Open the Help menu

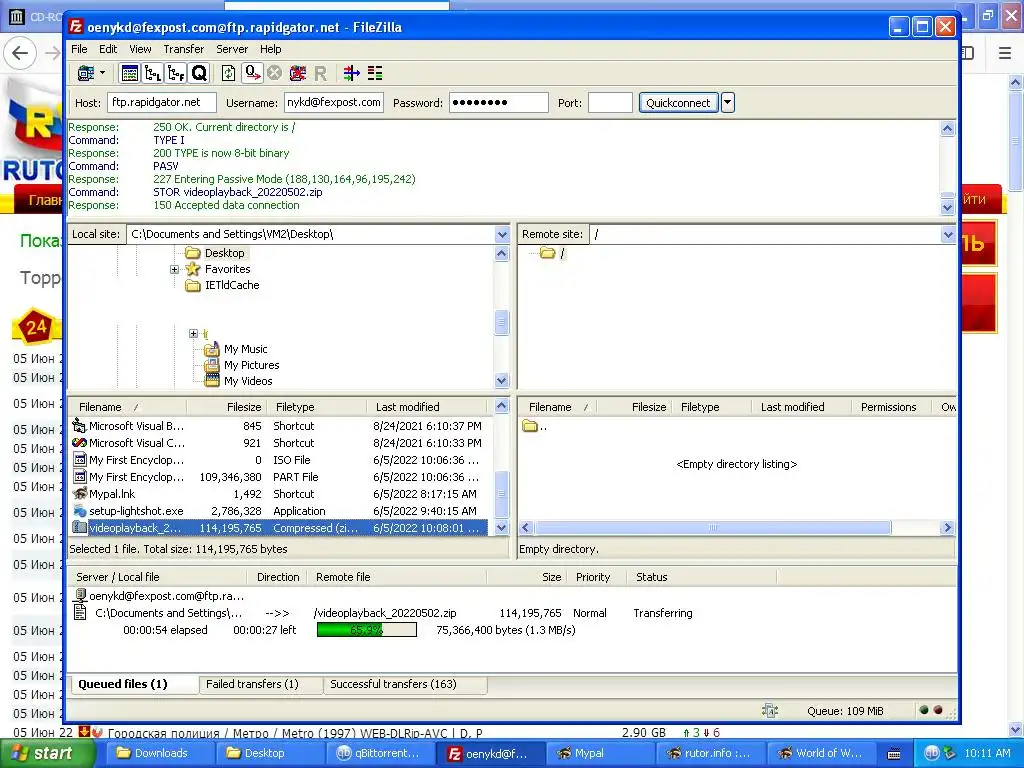tap(270, 49)
